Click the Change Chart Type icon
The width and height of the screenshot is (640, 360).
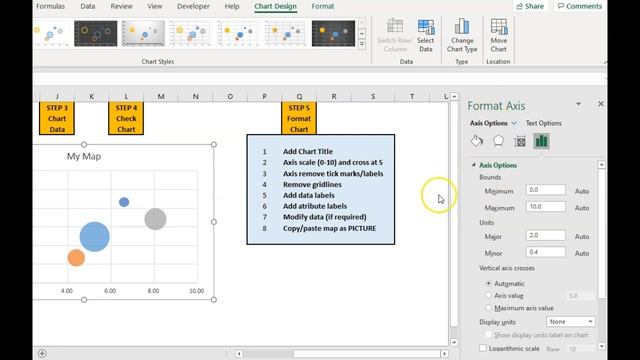(462, 36)
